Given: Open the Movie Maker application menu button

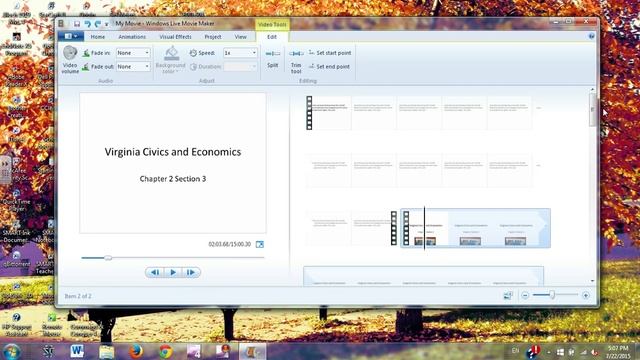Looking at the screenshot, I should point(71,36).
